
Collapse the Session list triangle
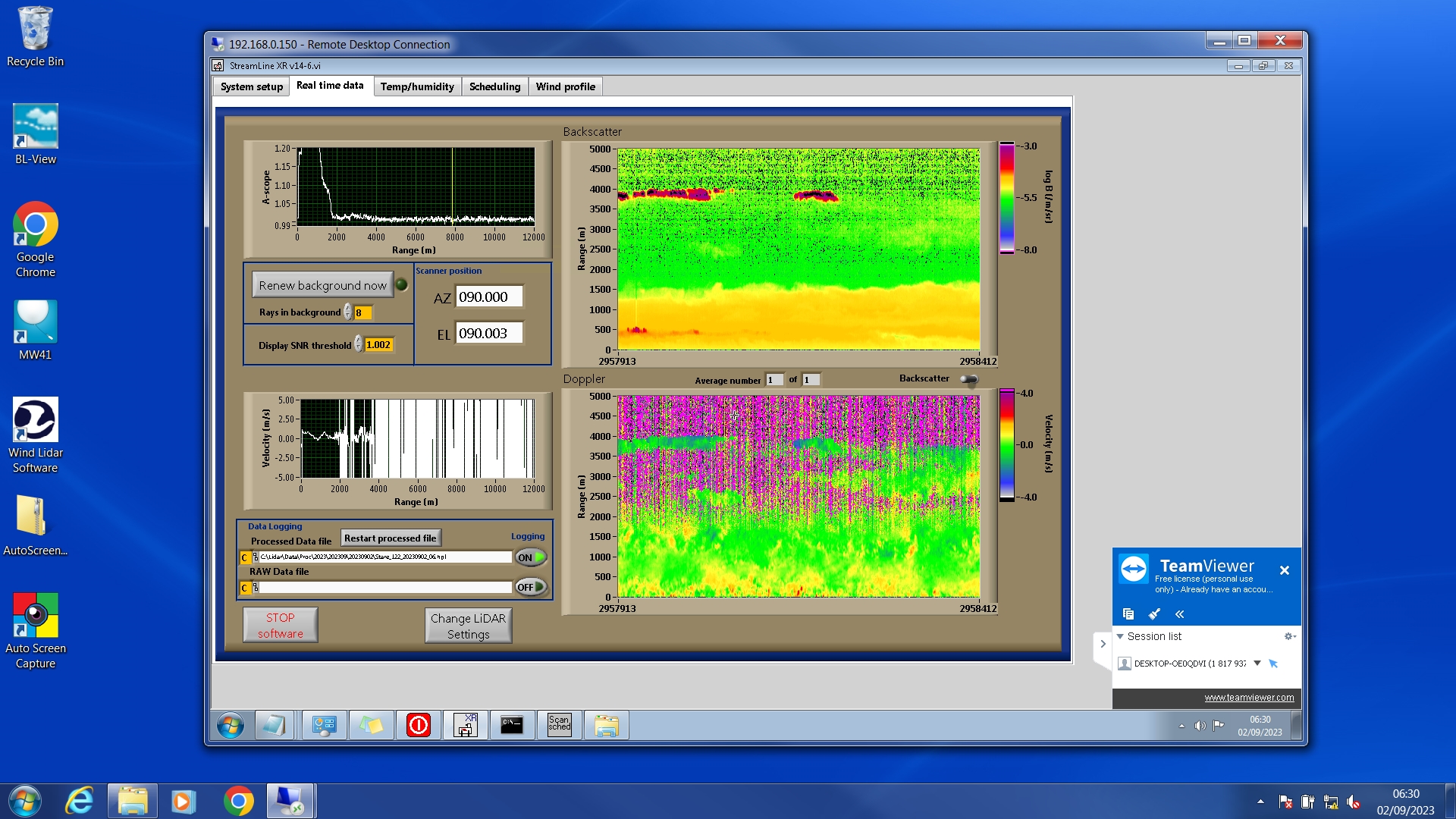[1120, 636]
